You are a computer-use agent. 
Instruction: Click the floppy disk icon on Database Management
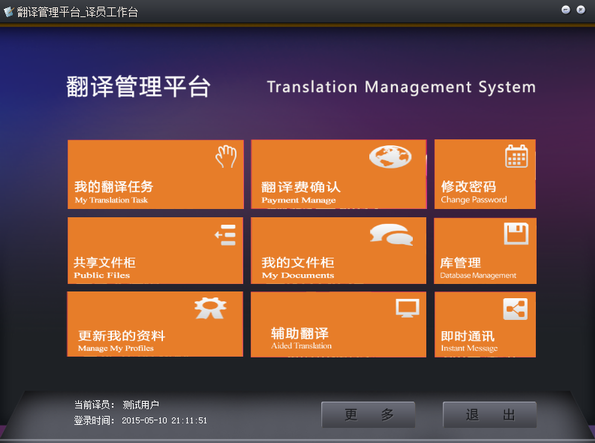pyautogui.click(x=516, y=234)
